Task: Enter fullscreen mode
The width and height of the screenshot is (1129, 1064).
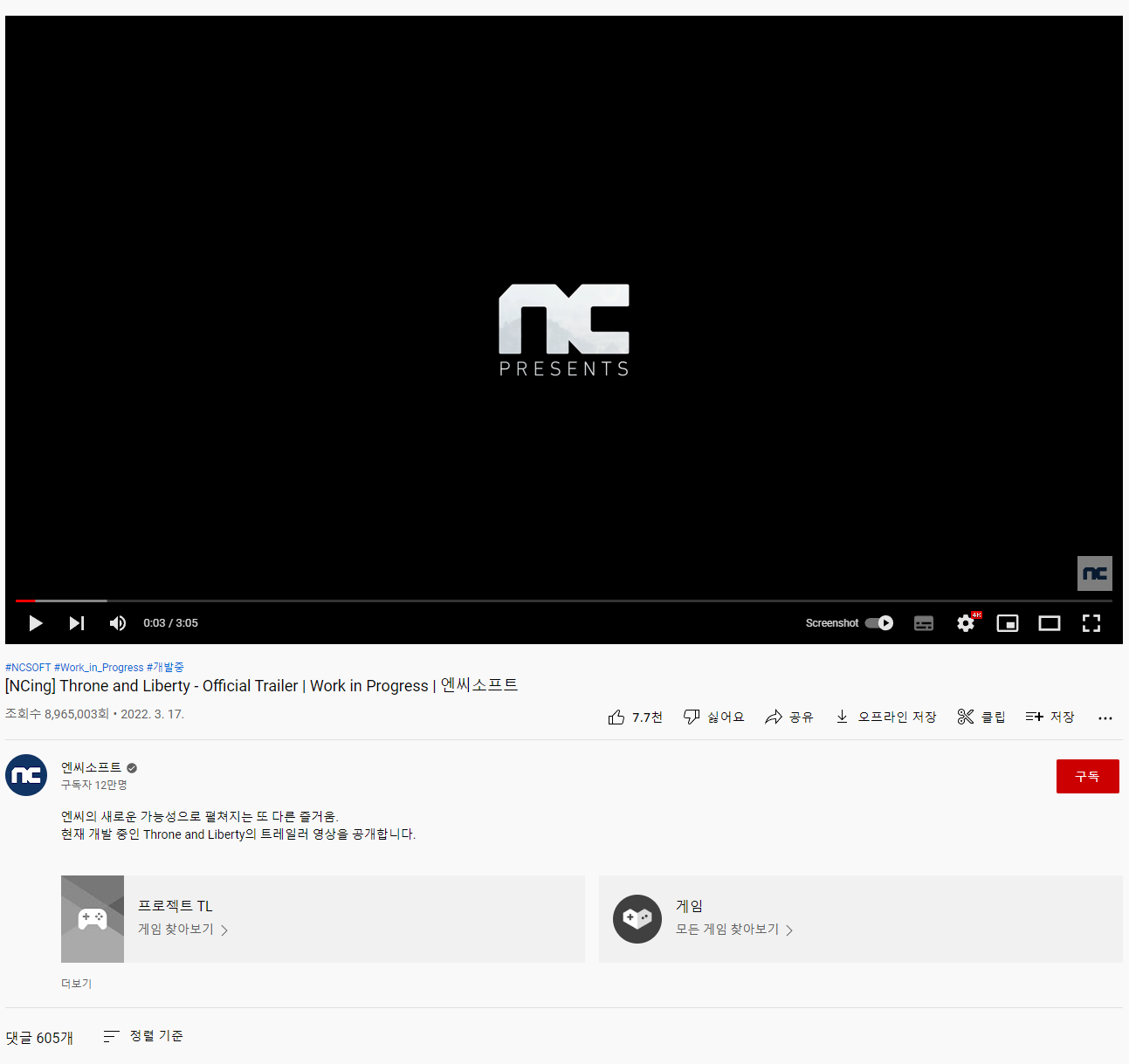Action: [x=1091, y=623]
